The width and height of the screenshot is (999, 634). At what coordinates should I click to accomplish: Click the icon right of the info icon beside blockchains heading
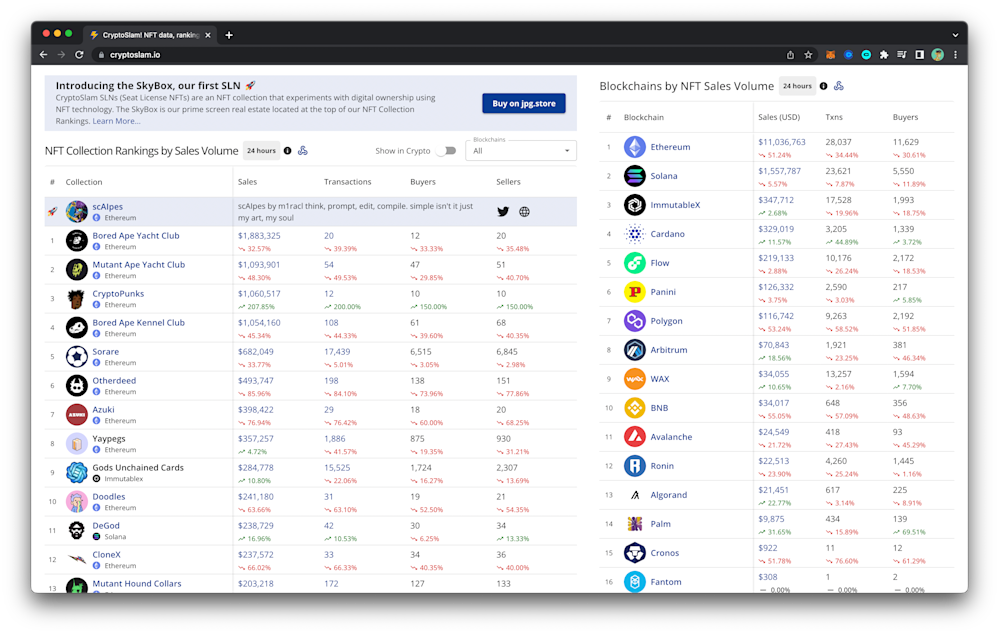pyautogui.click(x=838, y=86)
